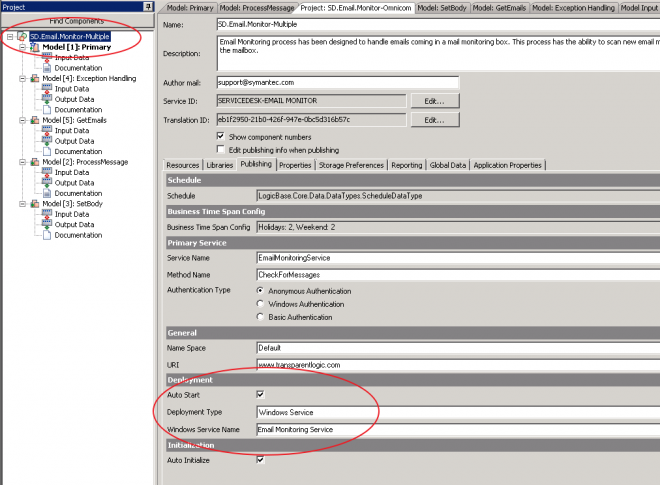The height and width of the screenshot is (485, 660).
Task: Toggle Show component numbers checkbox
Action: coord(220,136)
